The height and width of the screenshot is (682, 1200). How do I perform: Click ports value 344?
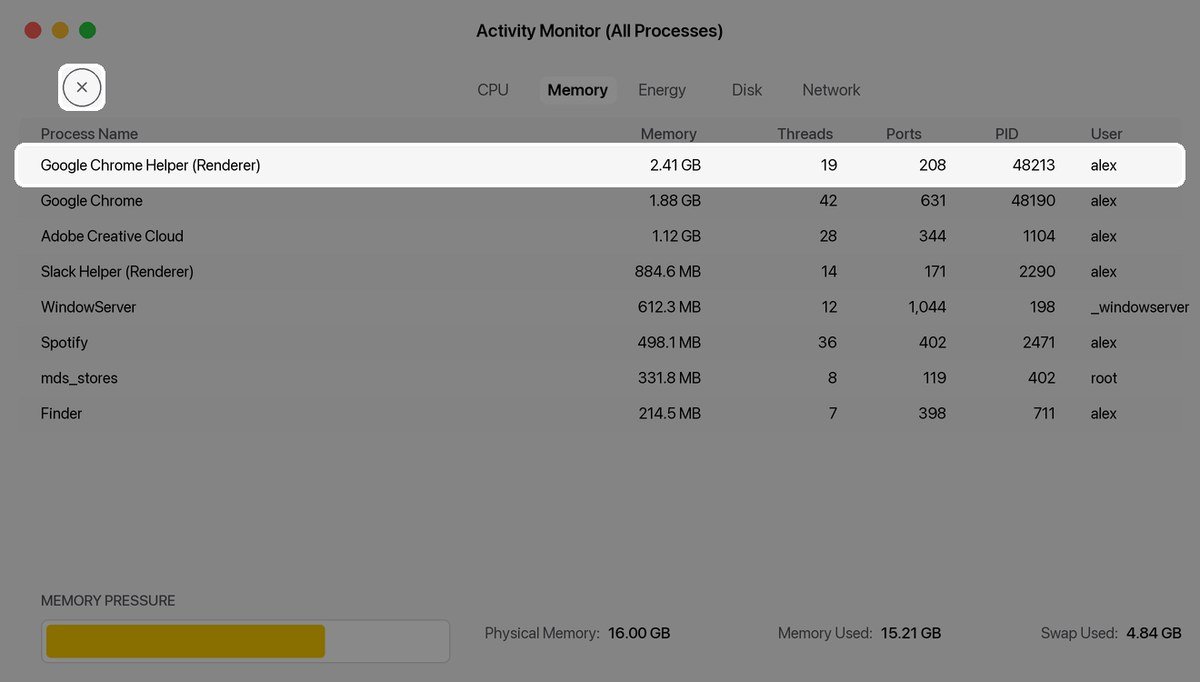click(932, 236)
